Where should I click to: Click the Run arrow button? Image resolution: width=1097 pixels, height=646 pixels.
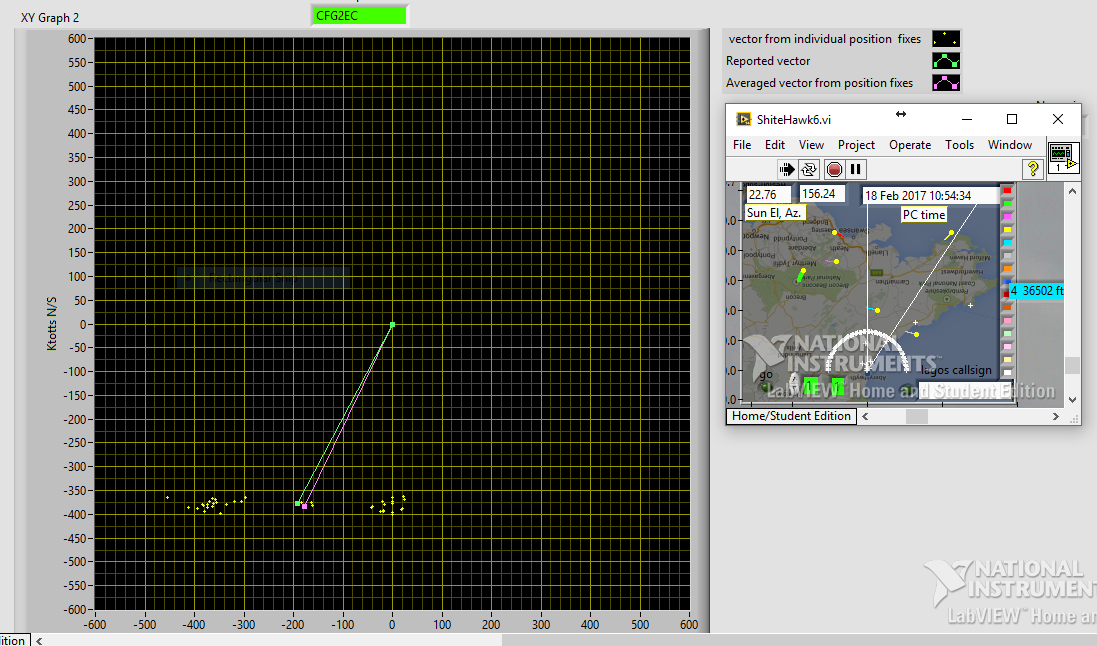(787, 169)
